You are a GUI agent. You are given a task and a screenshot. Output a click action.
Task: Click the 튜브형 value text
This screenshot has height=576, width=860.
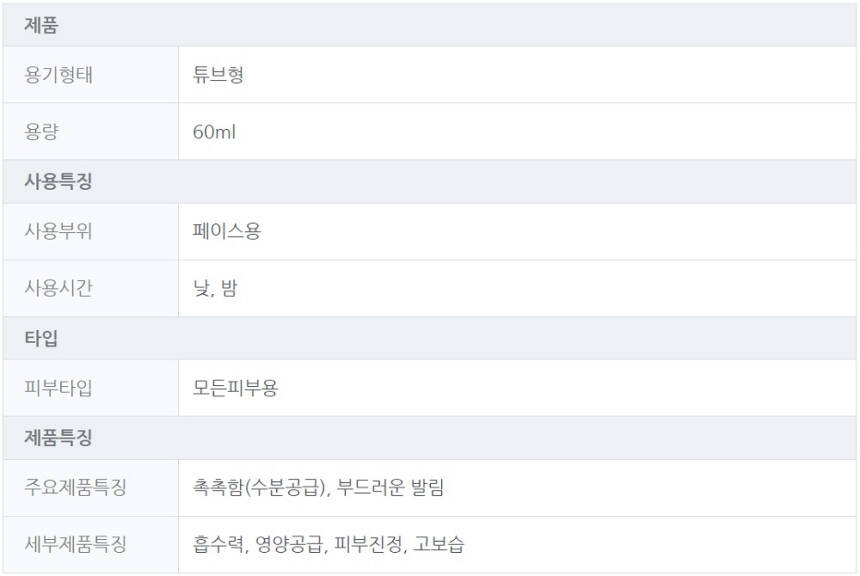pos(218,75)
